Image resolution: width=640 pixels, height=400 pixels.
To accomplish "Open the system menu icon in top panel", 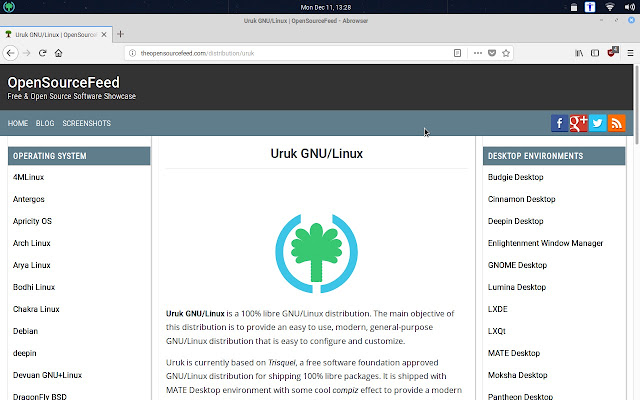I will (9, 7).
